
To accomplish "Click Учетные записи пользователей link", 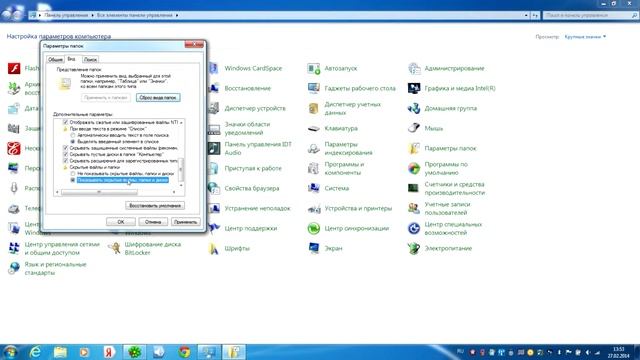I will coord(447,208).
